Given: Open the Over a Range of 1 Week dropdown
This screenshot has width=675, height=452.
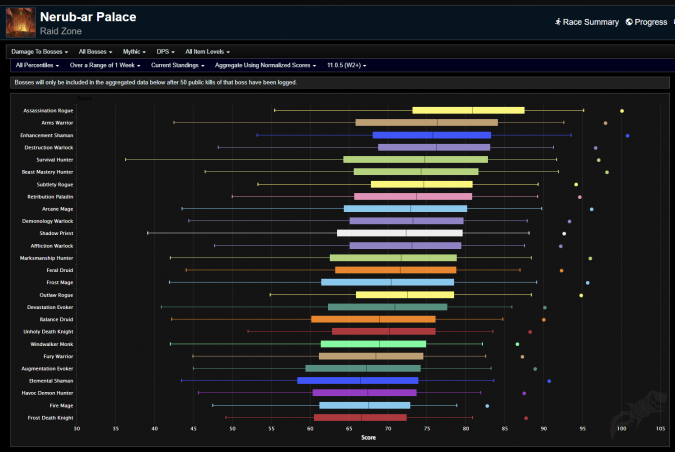Looking at the screenshot, I should click(x=105, y=65).
